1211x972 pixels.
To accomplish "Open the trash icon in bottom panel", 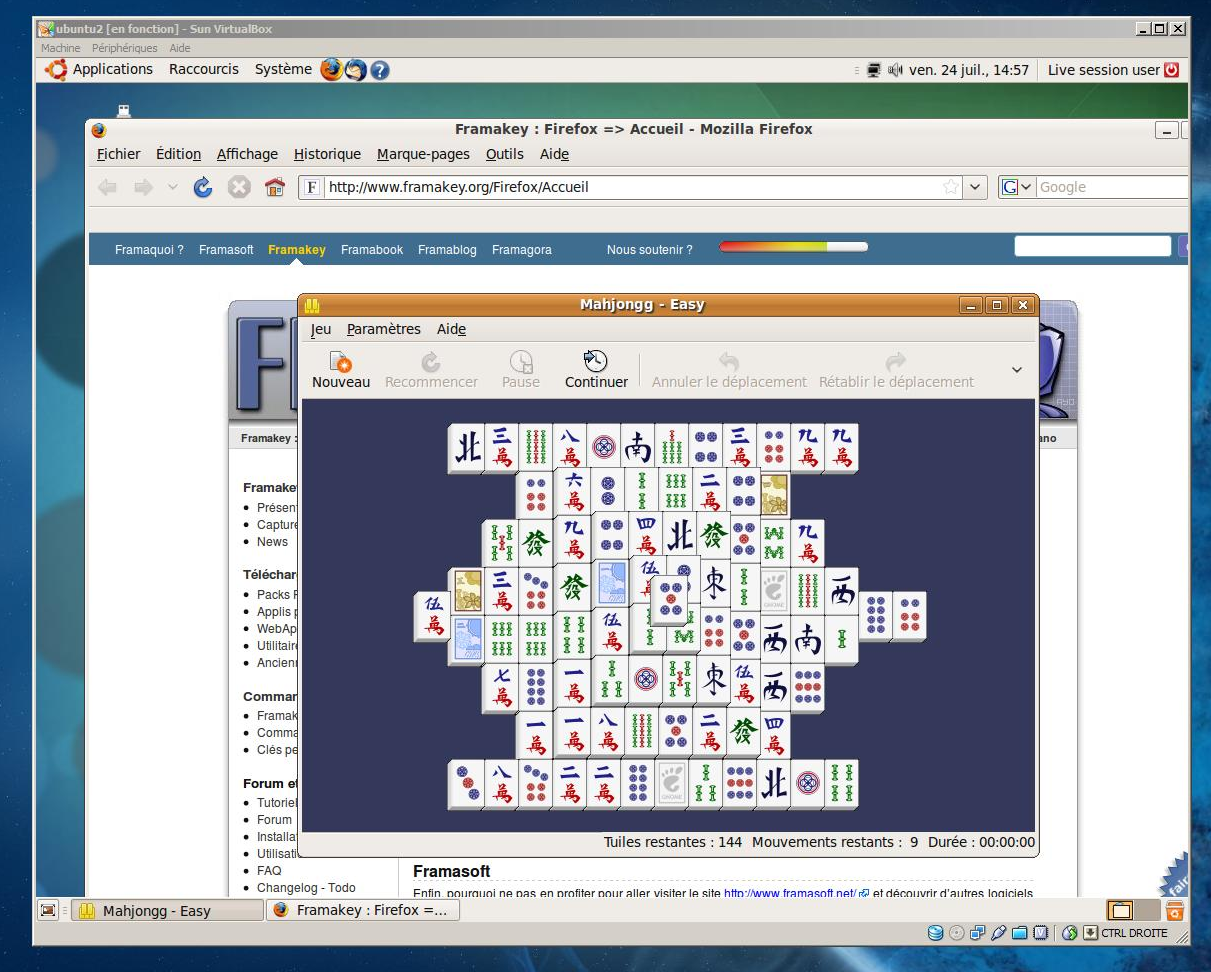I will click(1175, 910).
